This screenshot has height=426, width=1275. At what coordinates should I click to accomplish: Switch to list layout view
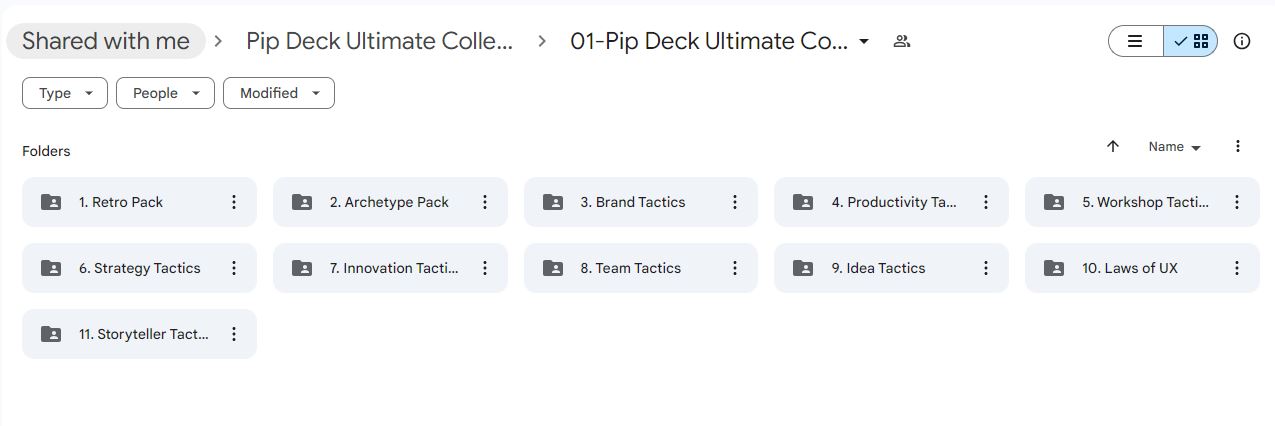pos(1136,41)
